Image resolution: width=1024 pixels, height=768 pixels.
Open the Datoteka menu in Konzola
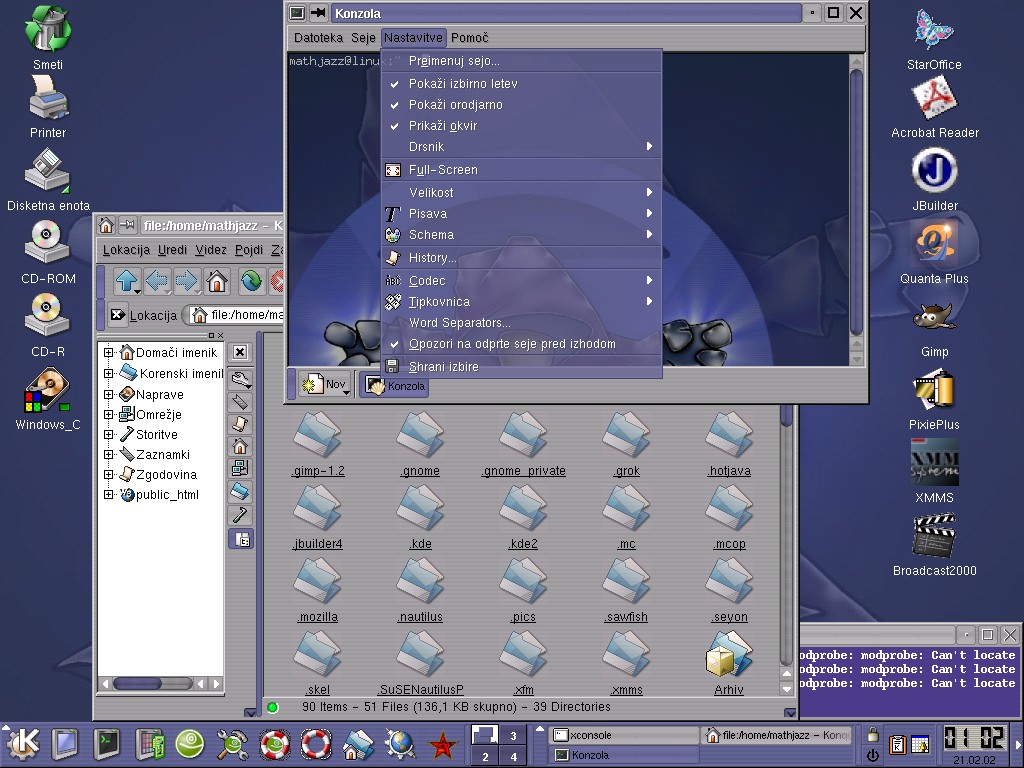318,38
